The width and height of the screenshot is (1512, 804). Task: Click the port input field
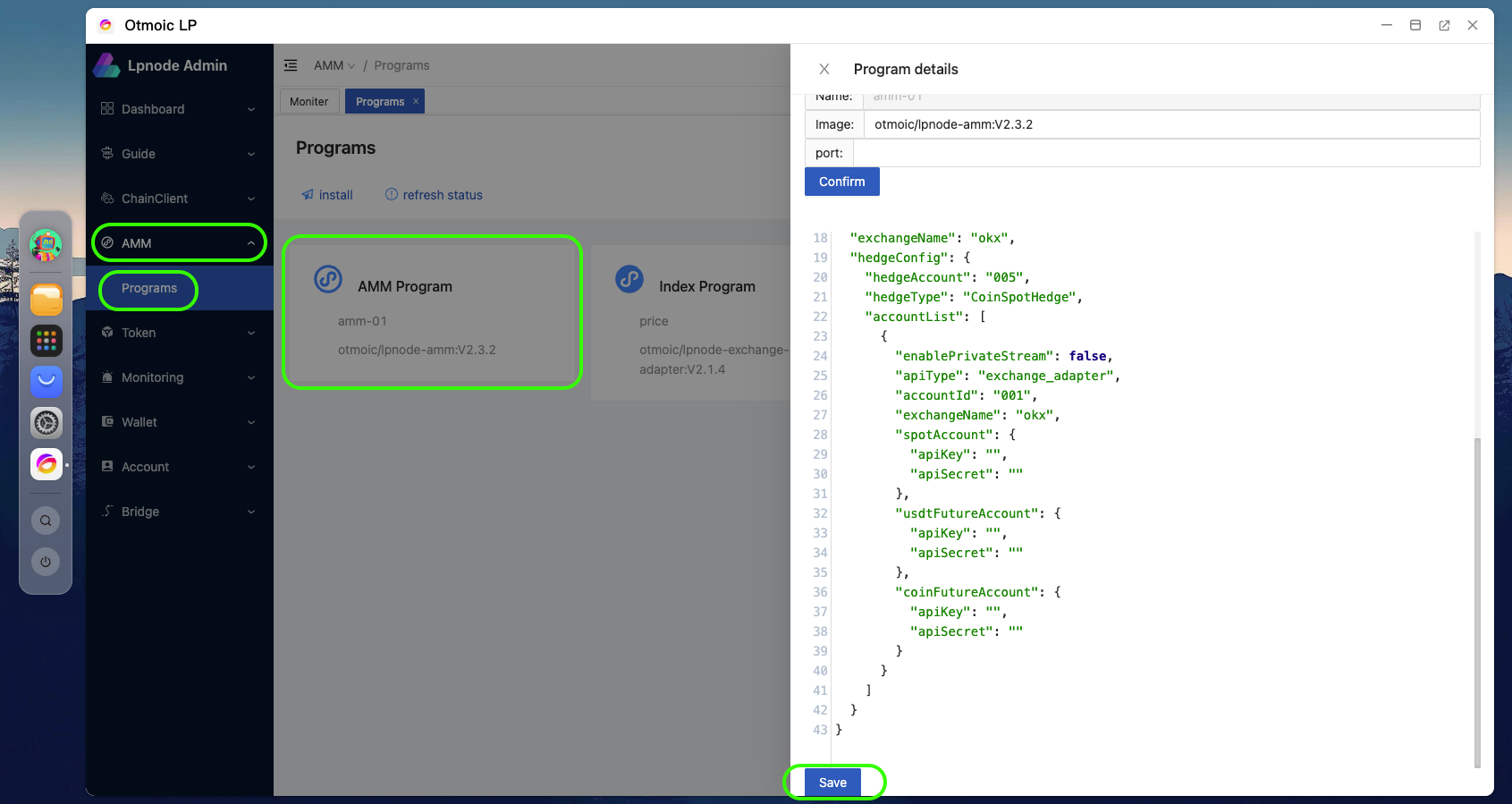click(x=1166, y=153)
